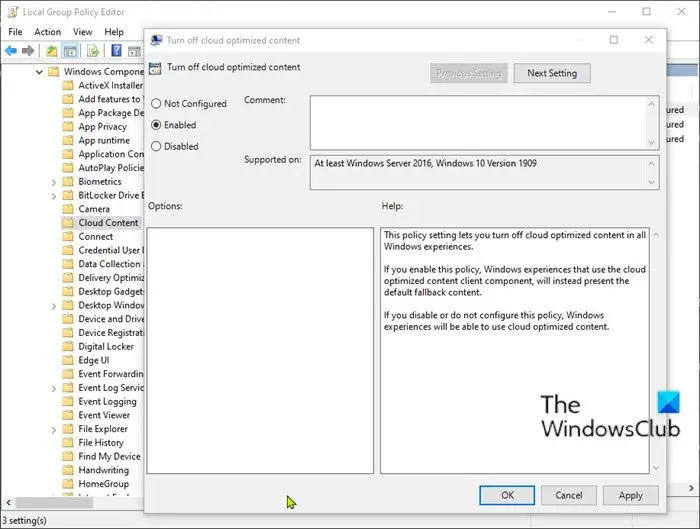The image size is (700, 529).
Task: Click tree pane horizontal scrollbar left arrow
Action: tap(8, 503)
